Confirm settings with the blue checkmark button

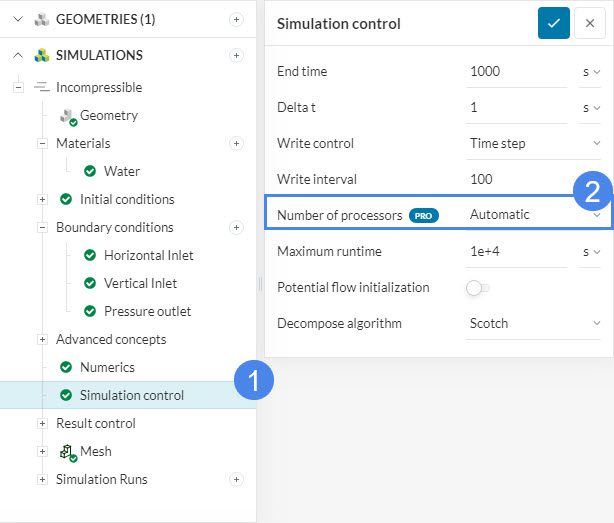(x=553, y=23)
